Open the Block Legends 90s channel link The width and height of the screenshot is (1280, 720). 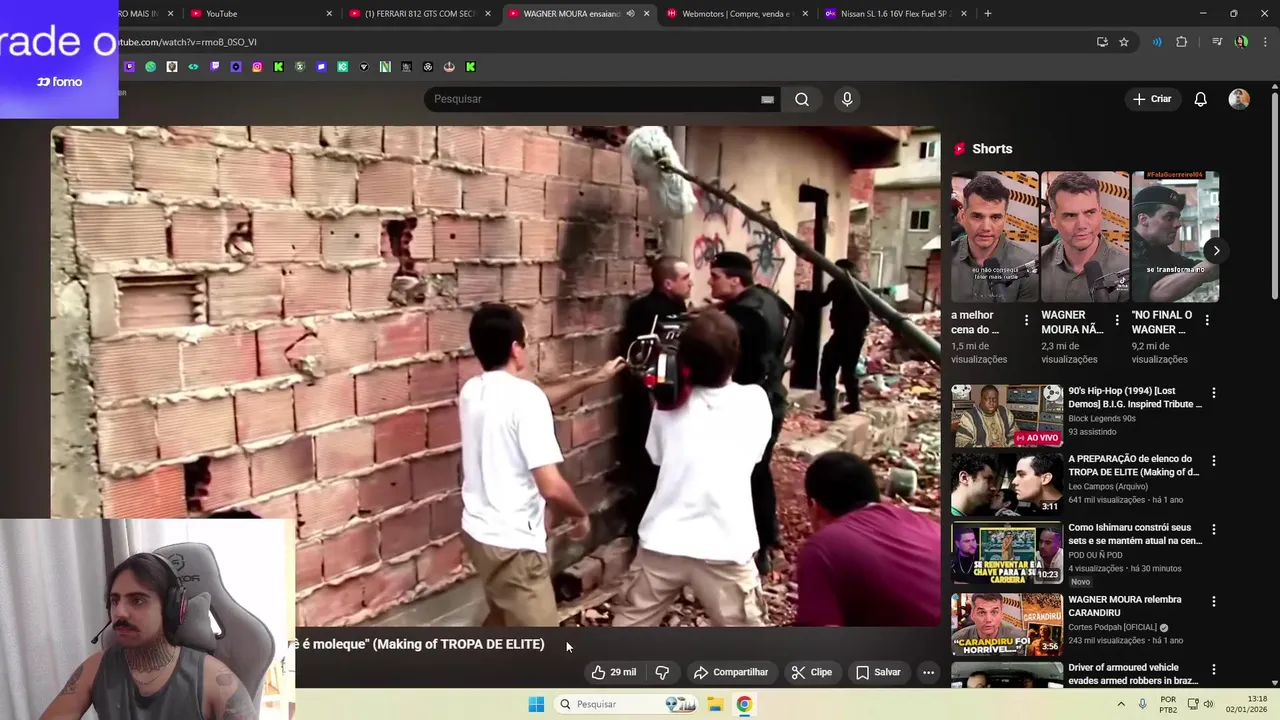1102,418
